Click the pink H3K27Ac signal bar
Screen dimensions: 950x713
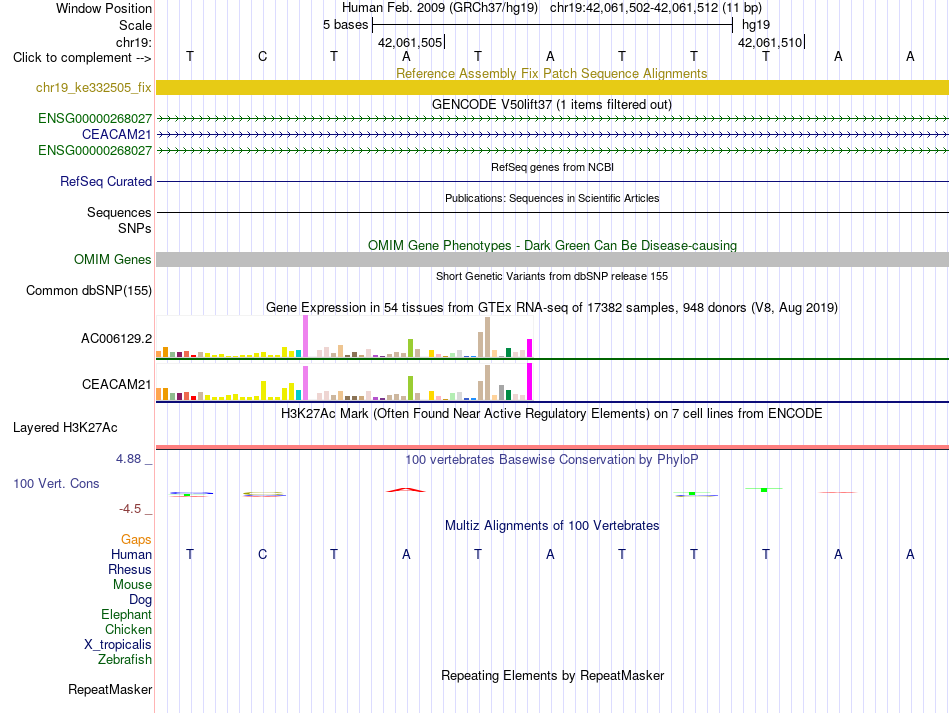552,447
